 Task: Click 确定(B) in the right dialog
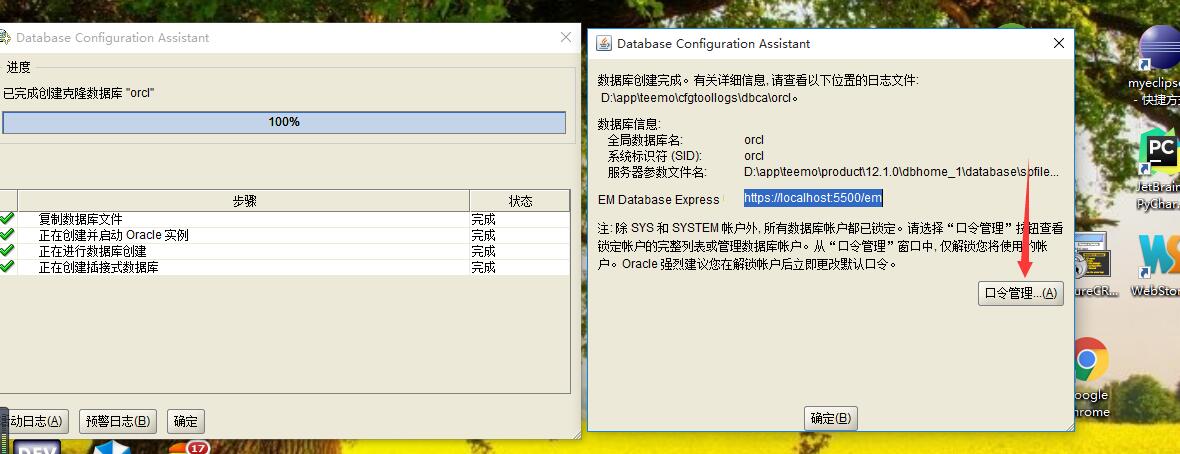point(831,419)
